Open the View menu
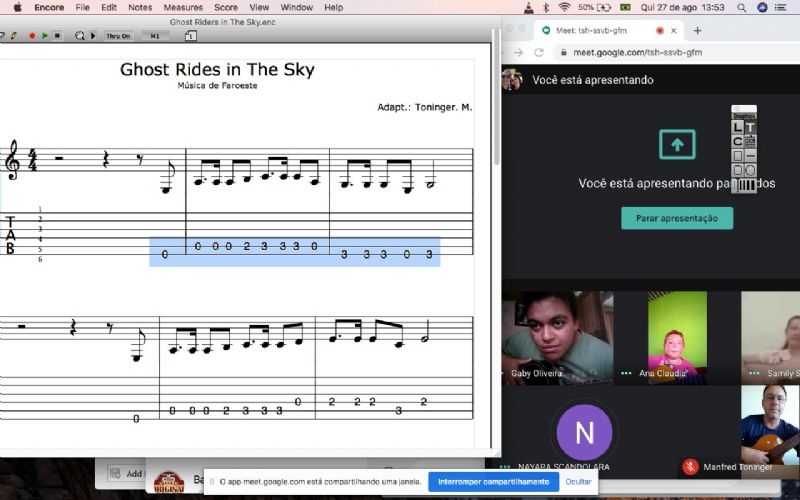The height and width of the screenshot is (500, 800). pos(259,7)
